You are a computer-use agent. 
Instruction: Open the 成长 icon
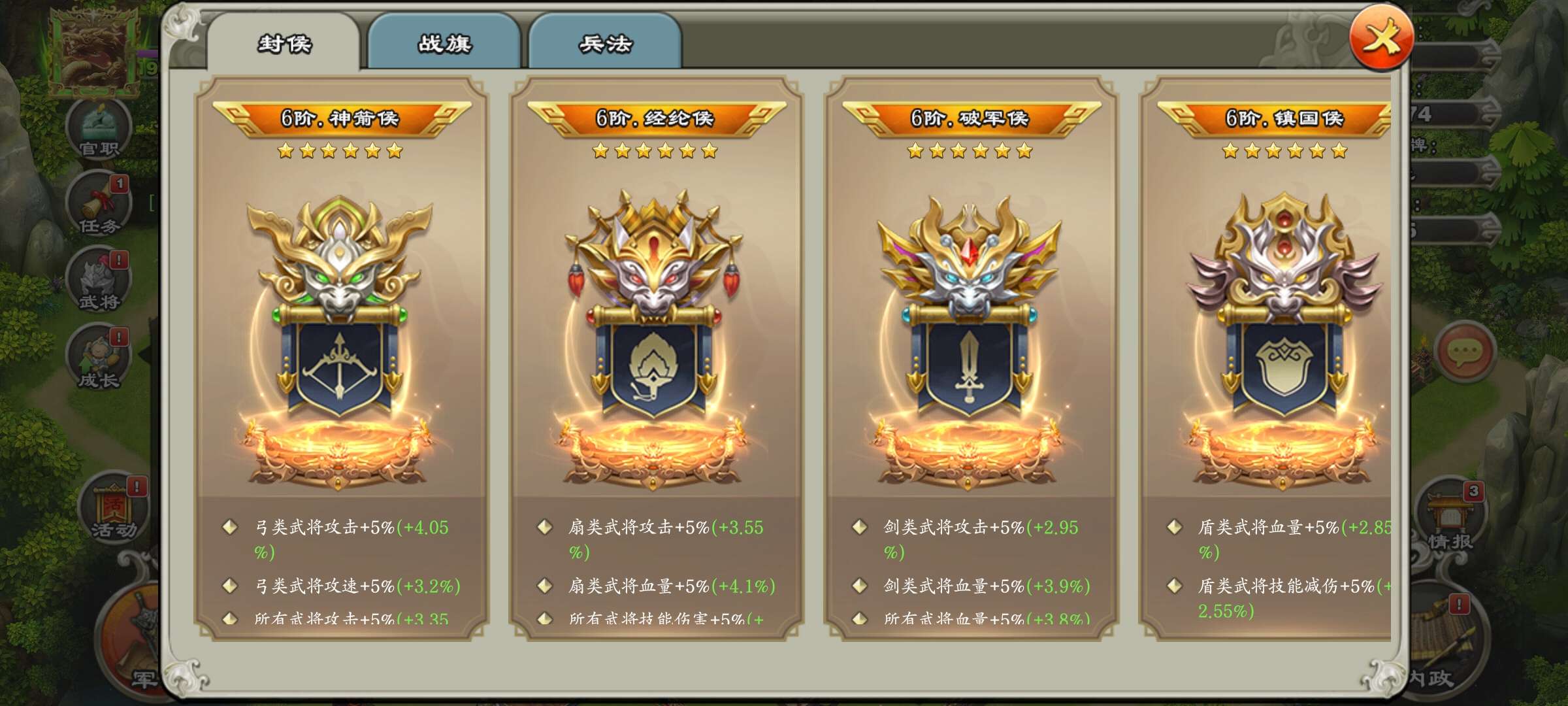pos(99,358)
